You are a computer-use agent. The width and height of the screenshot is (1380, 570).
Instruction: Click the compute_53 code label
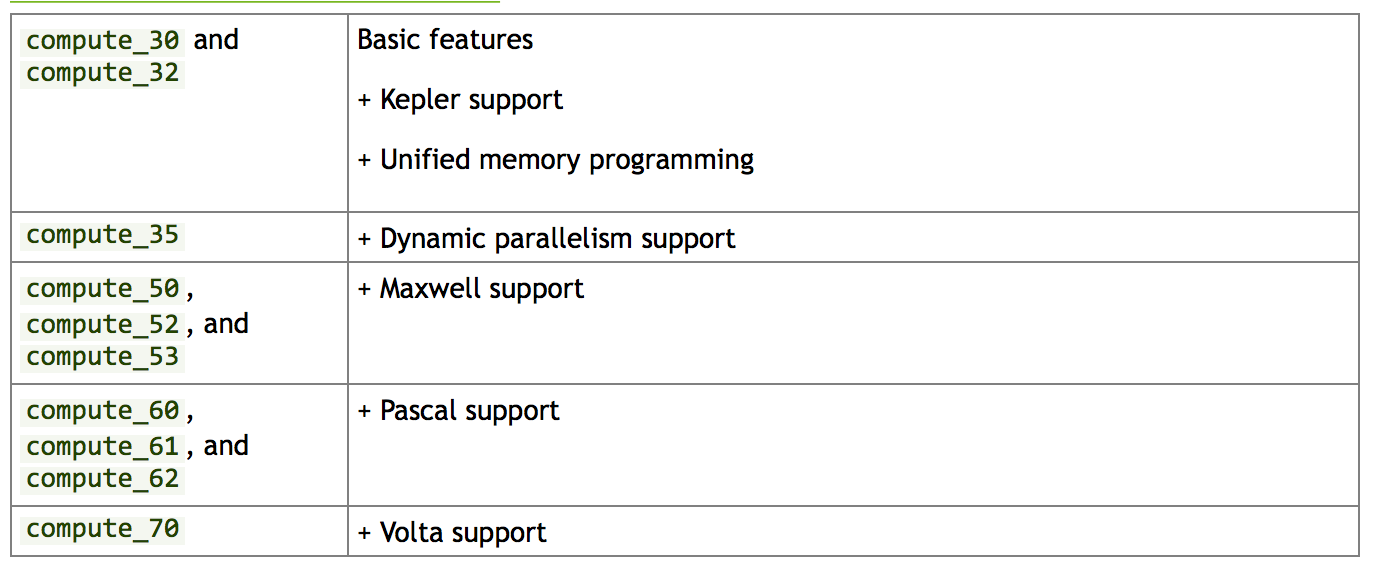click(x=103, y=357)
